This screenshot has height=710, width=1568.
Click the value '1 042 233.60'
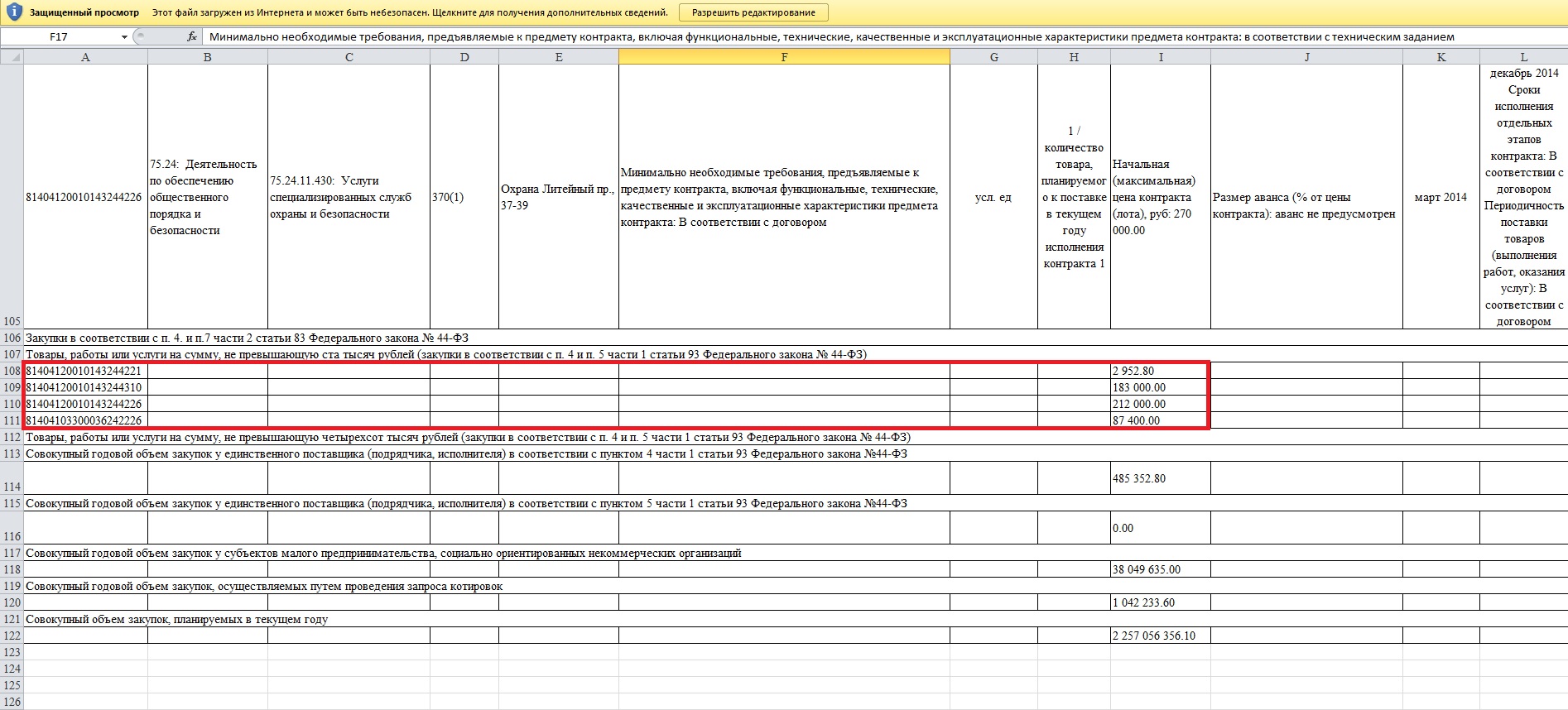(1143, 602)
